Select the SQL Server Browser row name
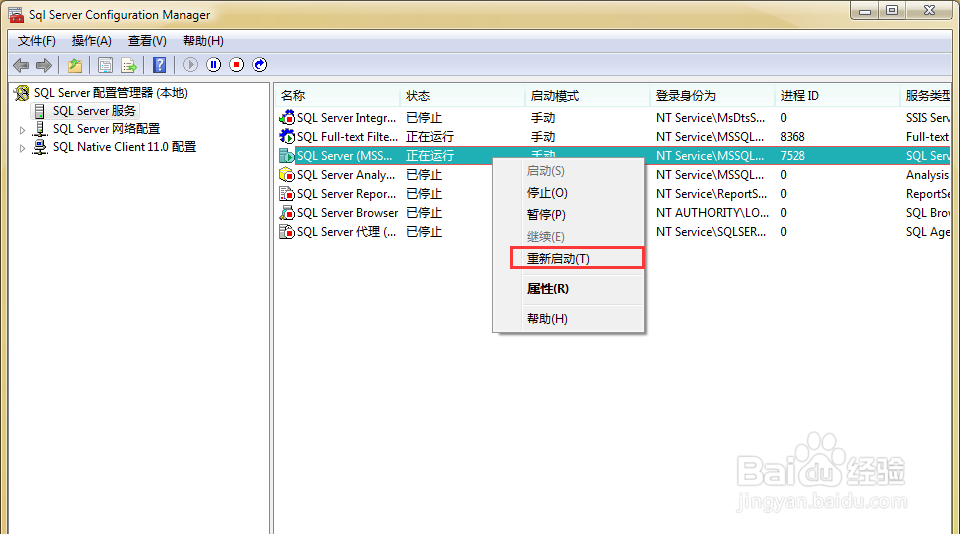Viewport: 960px width, 534px height. click(x=347, y=212)
